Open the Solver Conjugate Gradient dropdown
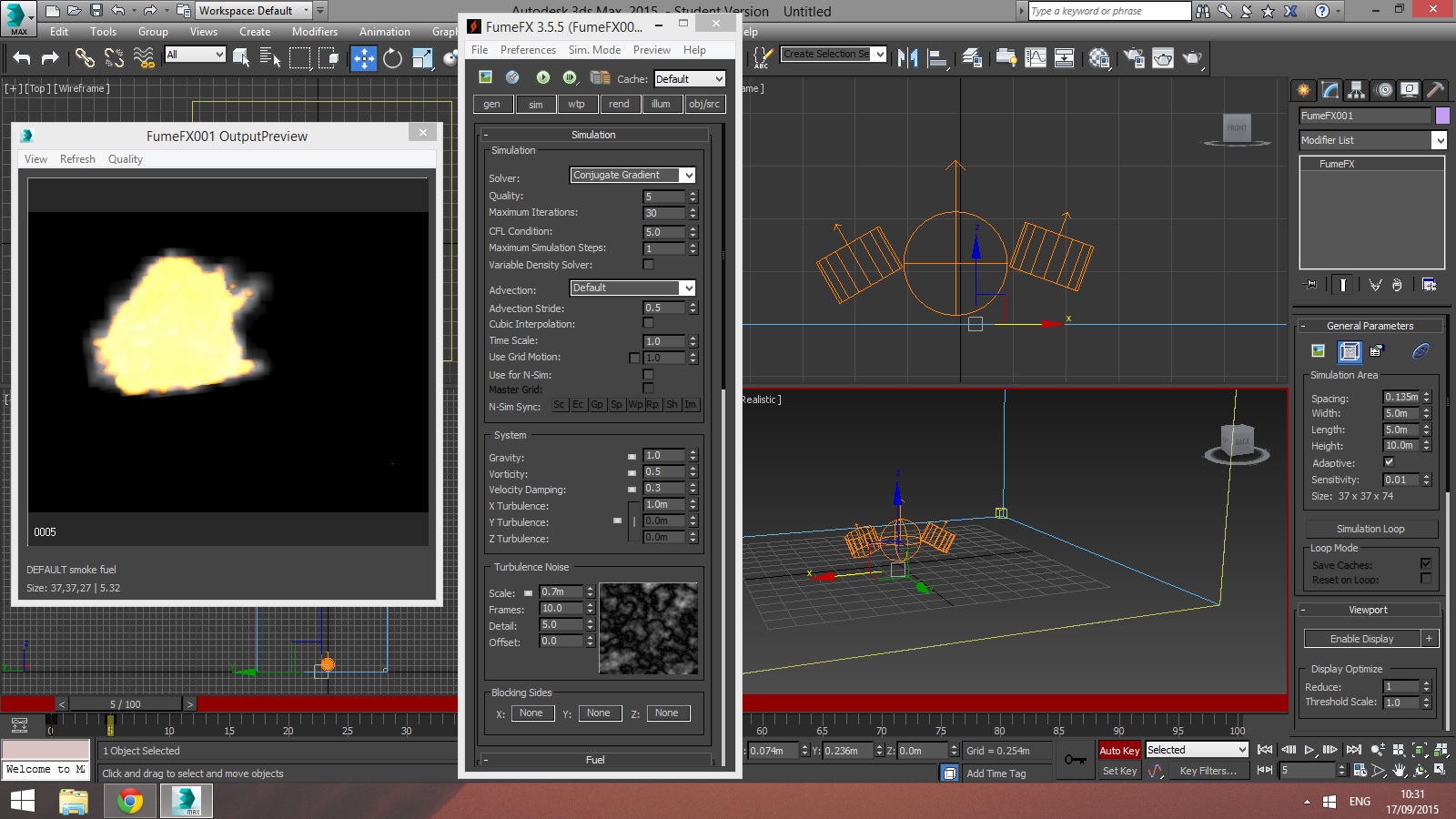 tap(632, 175)
